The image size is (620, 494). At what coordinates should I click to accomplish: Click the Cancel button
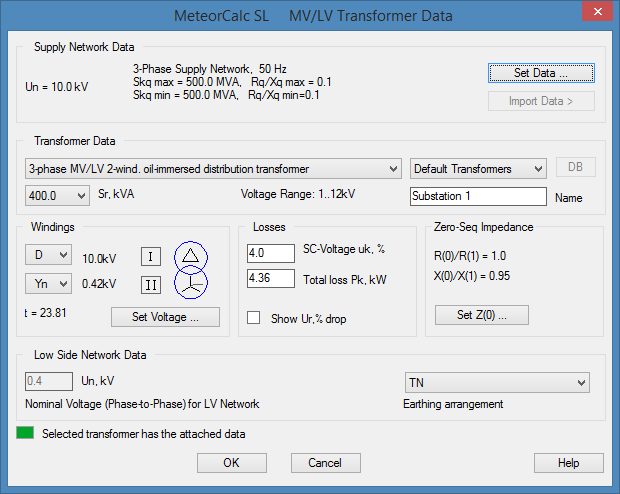click(x=325, y=463)
